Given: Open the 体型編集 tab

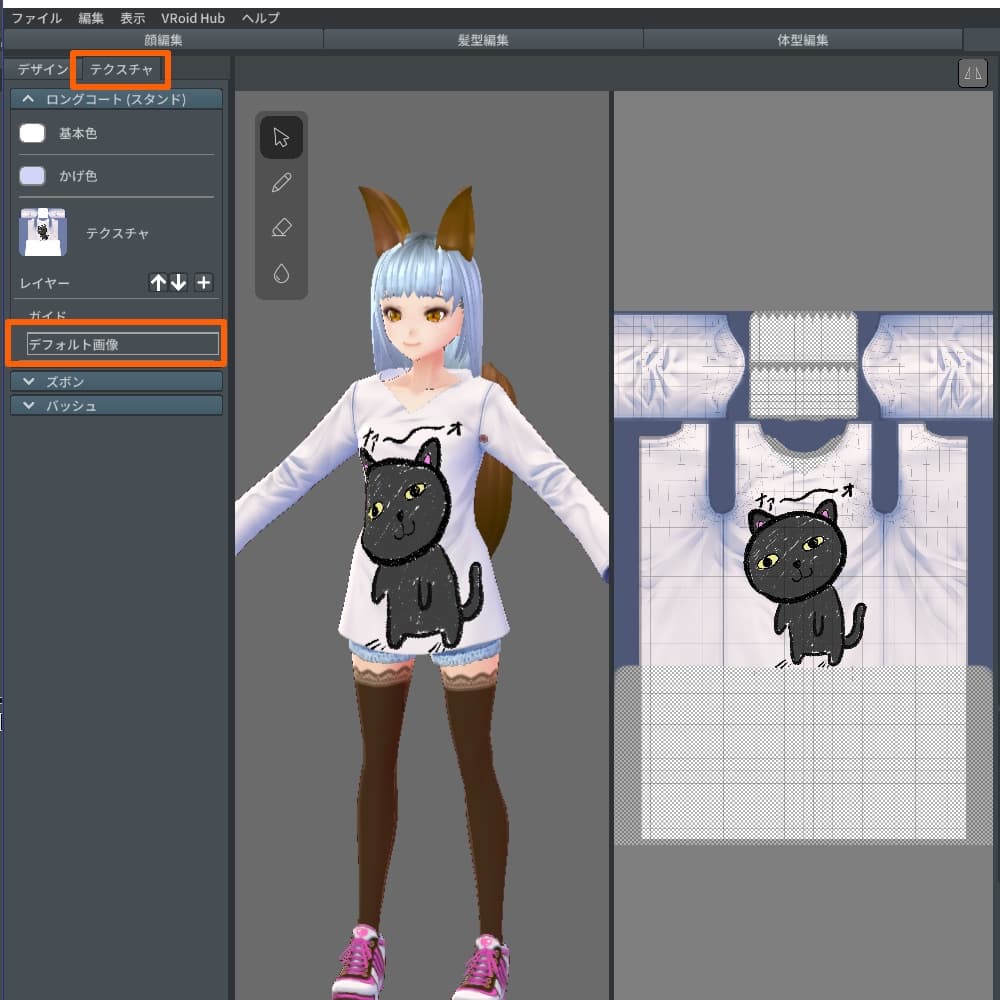Looking at the screenshot, I should pos(802,40).
